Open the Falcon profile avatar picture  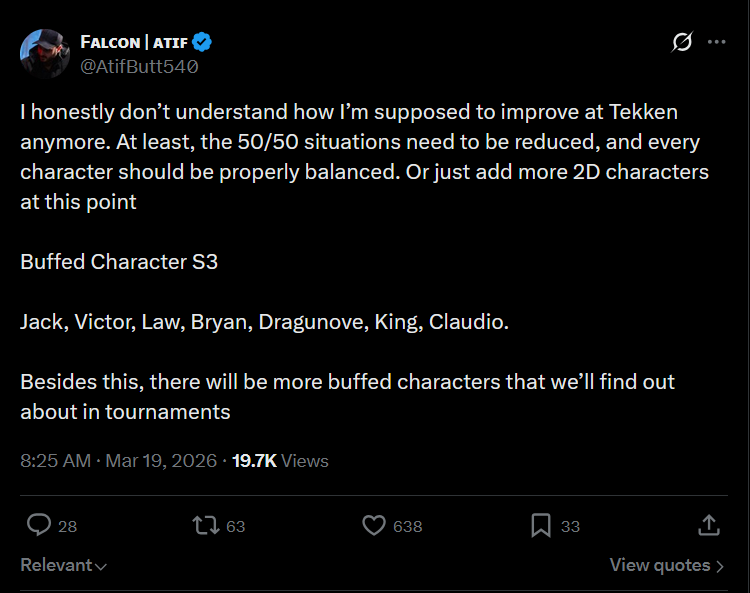[x=45, y=54]
